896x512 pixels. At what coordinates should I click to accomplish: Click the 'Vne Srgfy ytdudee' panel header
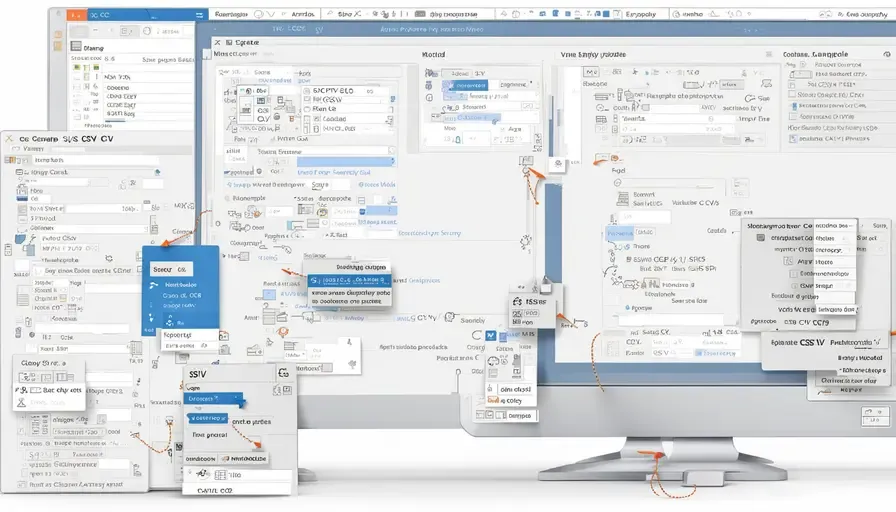tap(593, 54)
